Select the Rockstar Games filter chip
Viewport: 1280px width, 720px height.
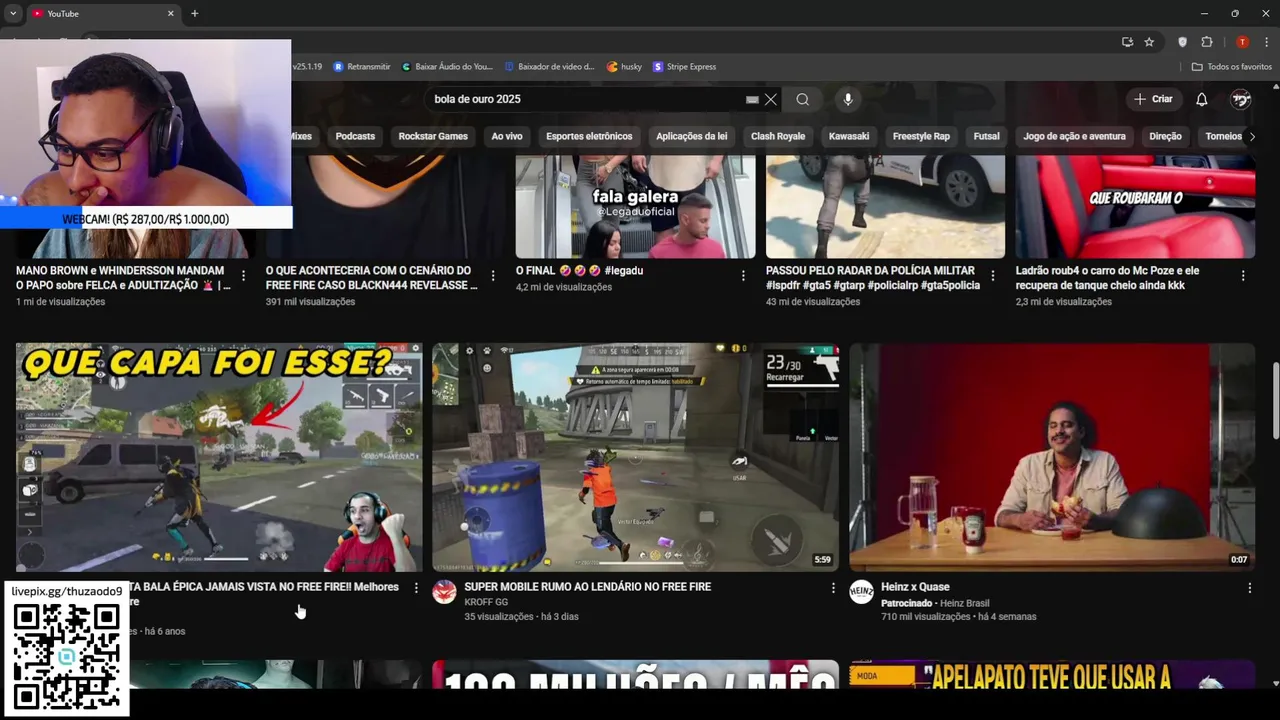(433, 136)
